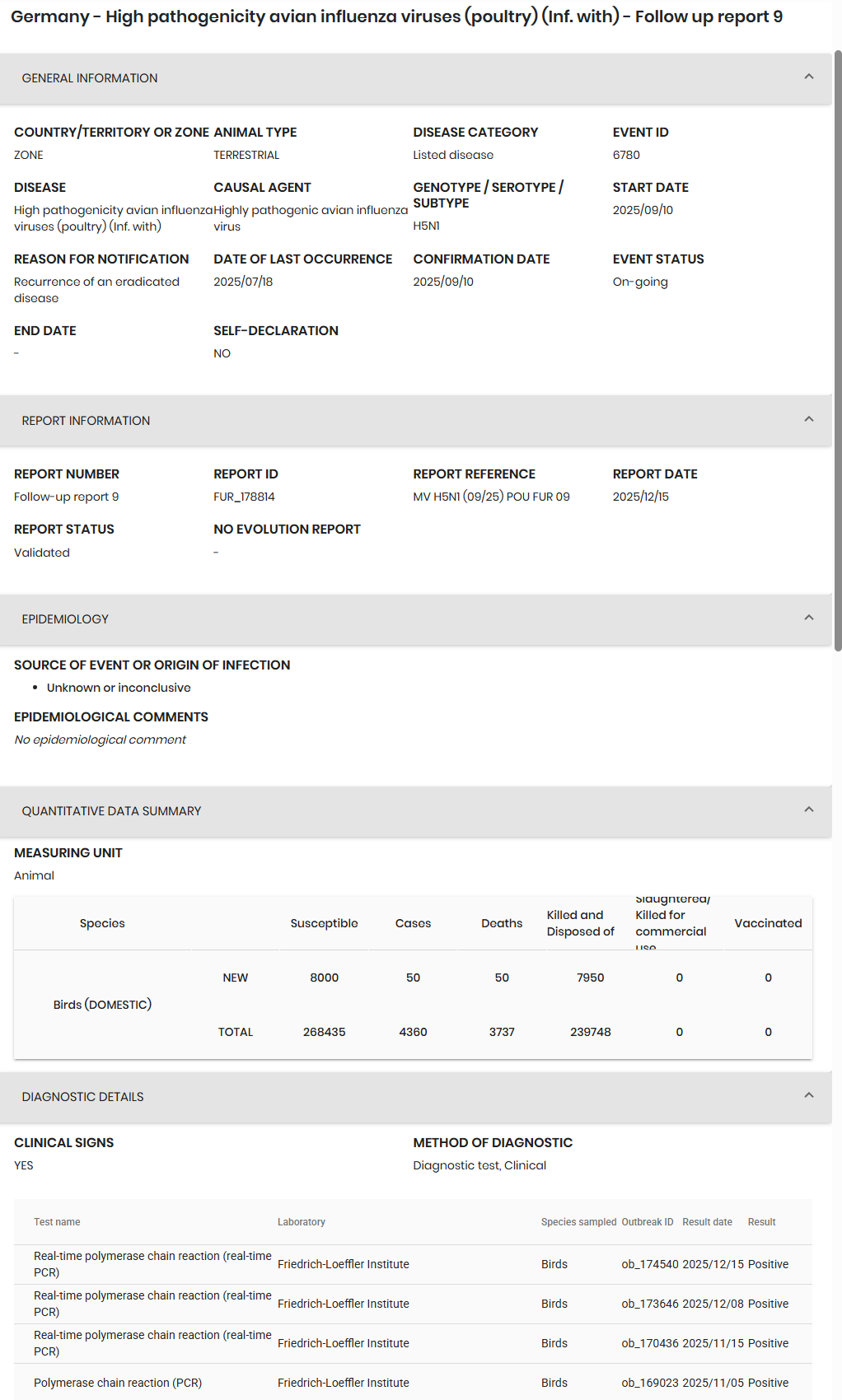
Task: Click the Deaths column header
Action: (x=502, y=923)
